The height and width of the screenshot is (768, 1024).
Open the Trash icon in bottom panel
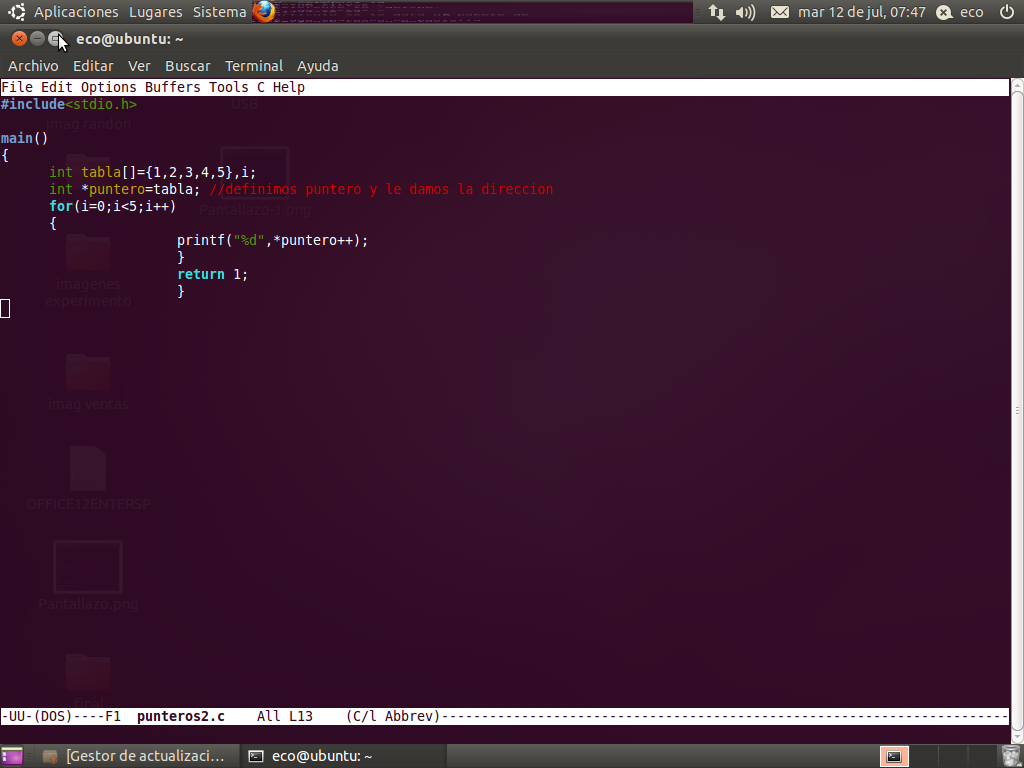coord(1011,756)
